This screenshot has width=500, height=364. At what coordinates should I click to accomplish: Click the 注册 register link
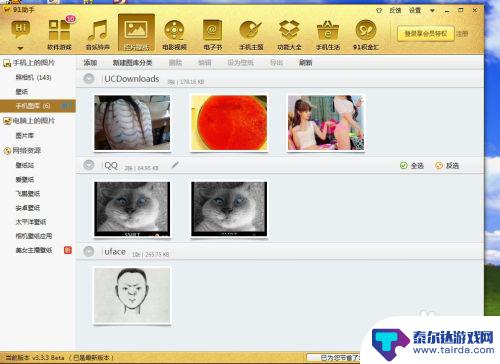pos(462,34)
